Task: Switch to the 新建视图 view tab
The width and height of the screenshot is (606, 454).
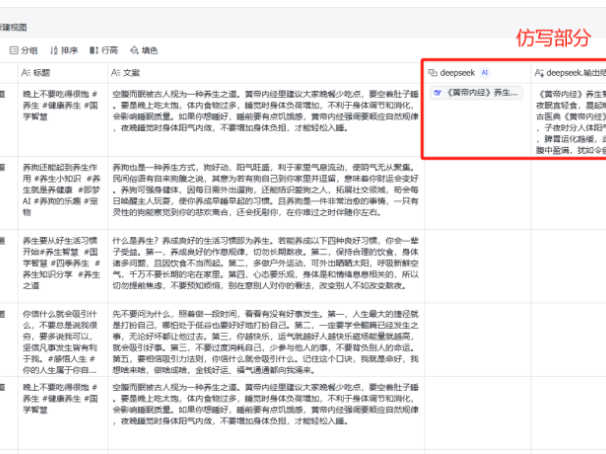Action: tap(13, 27)
